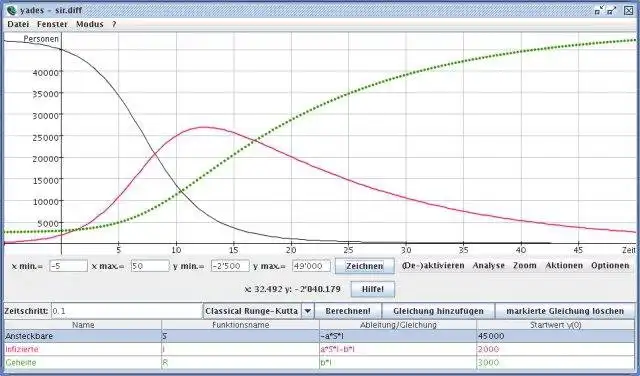Click the yades app icon in title bar
This screenshot has width=640, height=376.
point(11,10)
